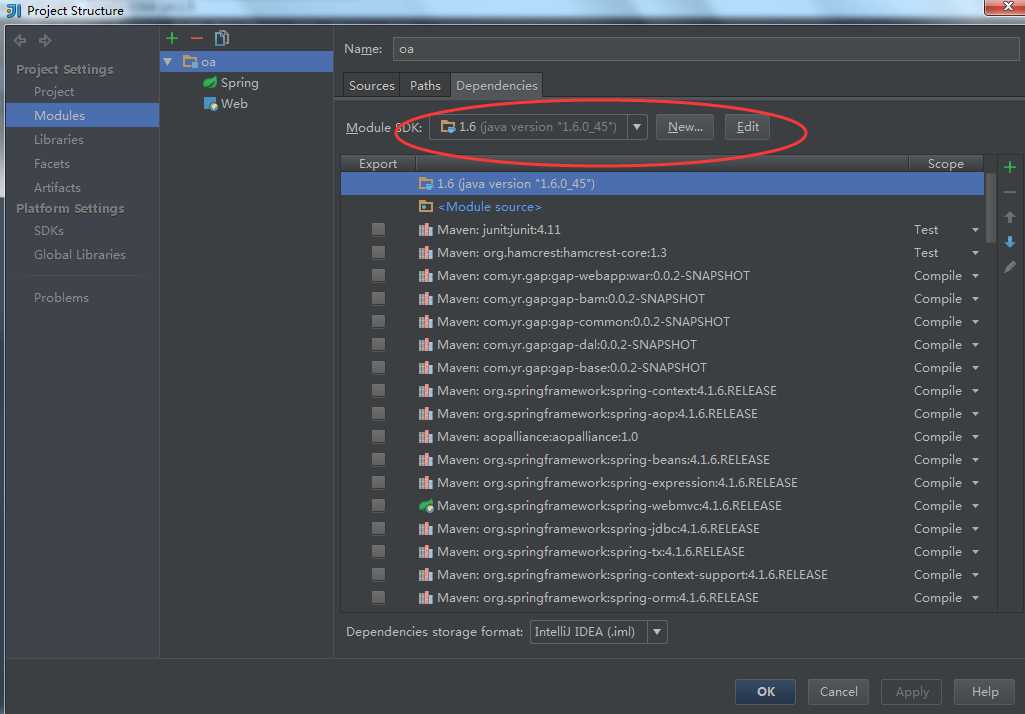
Task: Open Artifacts in the sidebar
Action: [x=57, y=187]
